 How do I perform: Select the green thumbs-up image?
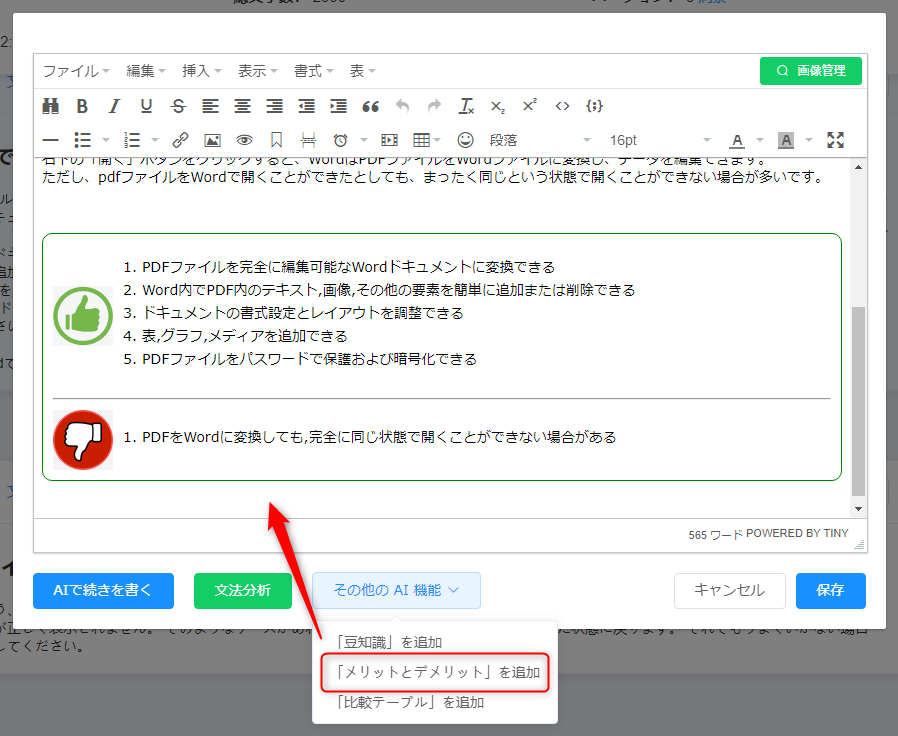pos(83,316)
